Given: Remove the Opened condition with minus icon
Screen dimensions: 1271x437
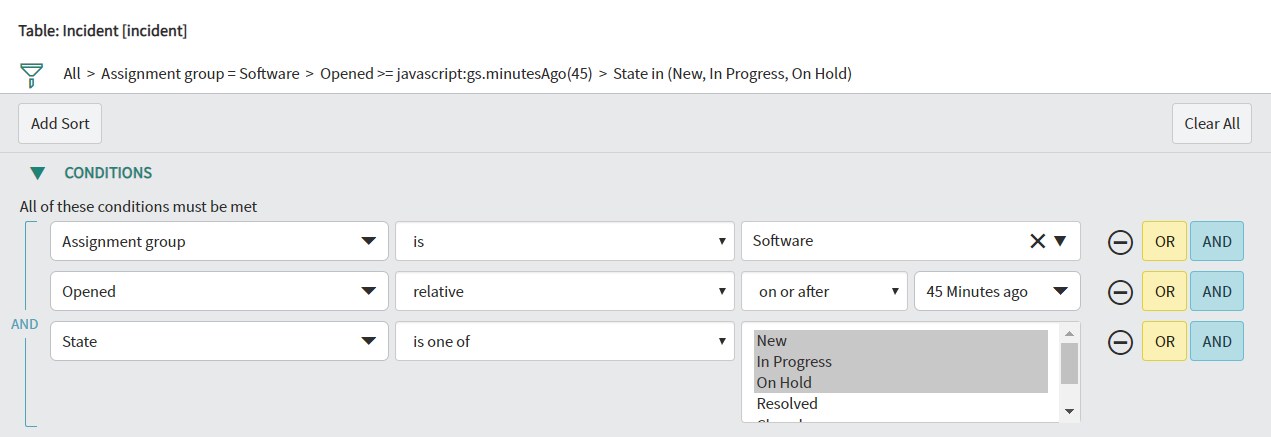Looking at the screenshot, I should (1121, 292).
